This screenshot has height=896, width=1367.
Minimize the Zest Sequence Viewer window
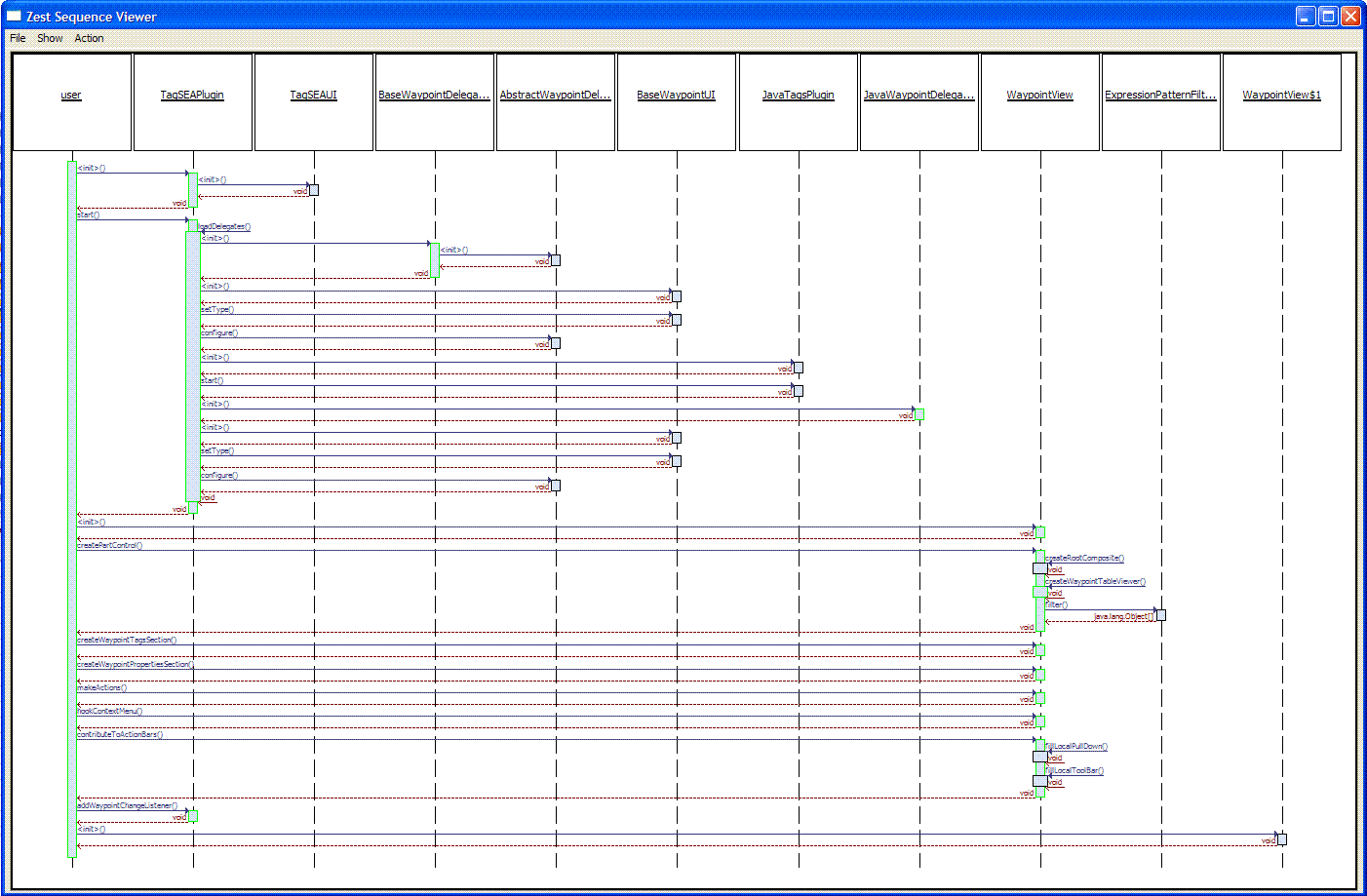coord(1306,16)
